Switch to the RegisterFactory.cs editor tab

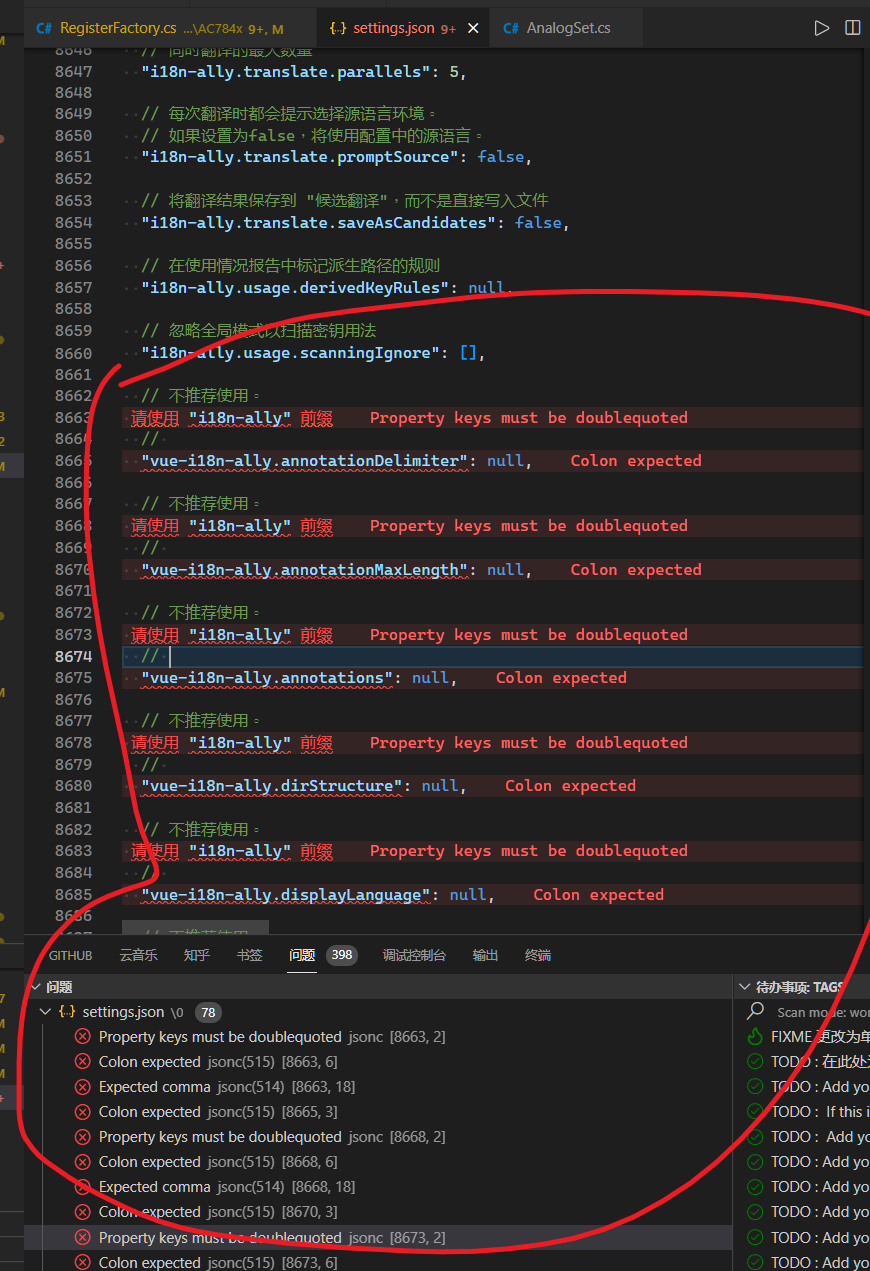coord(120,28)
